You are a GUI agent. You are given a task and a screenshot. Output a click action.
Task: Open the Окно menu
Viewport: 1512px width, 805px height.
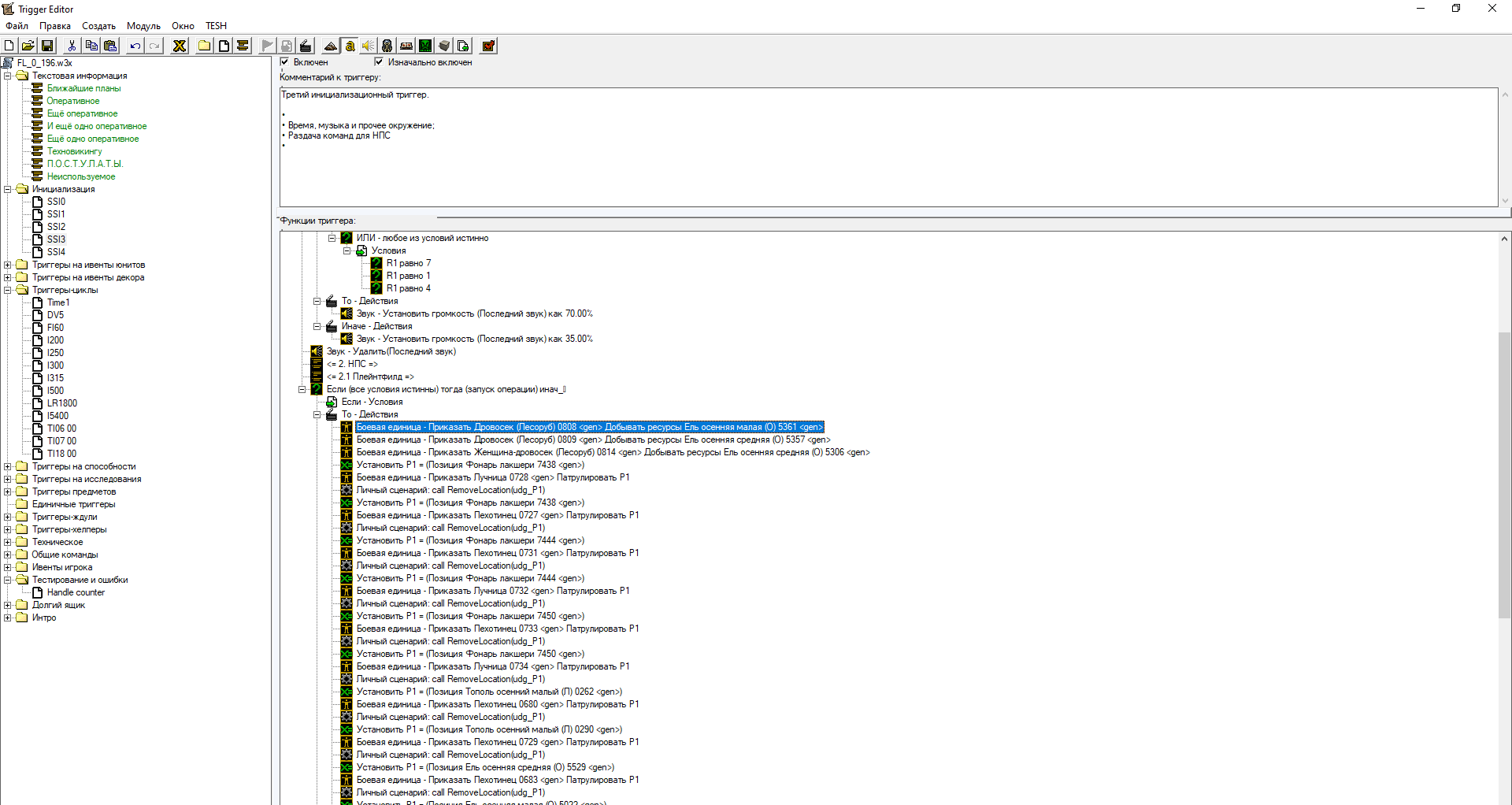point(183,26)
